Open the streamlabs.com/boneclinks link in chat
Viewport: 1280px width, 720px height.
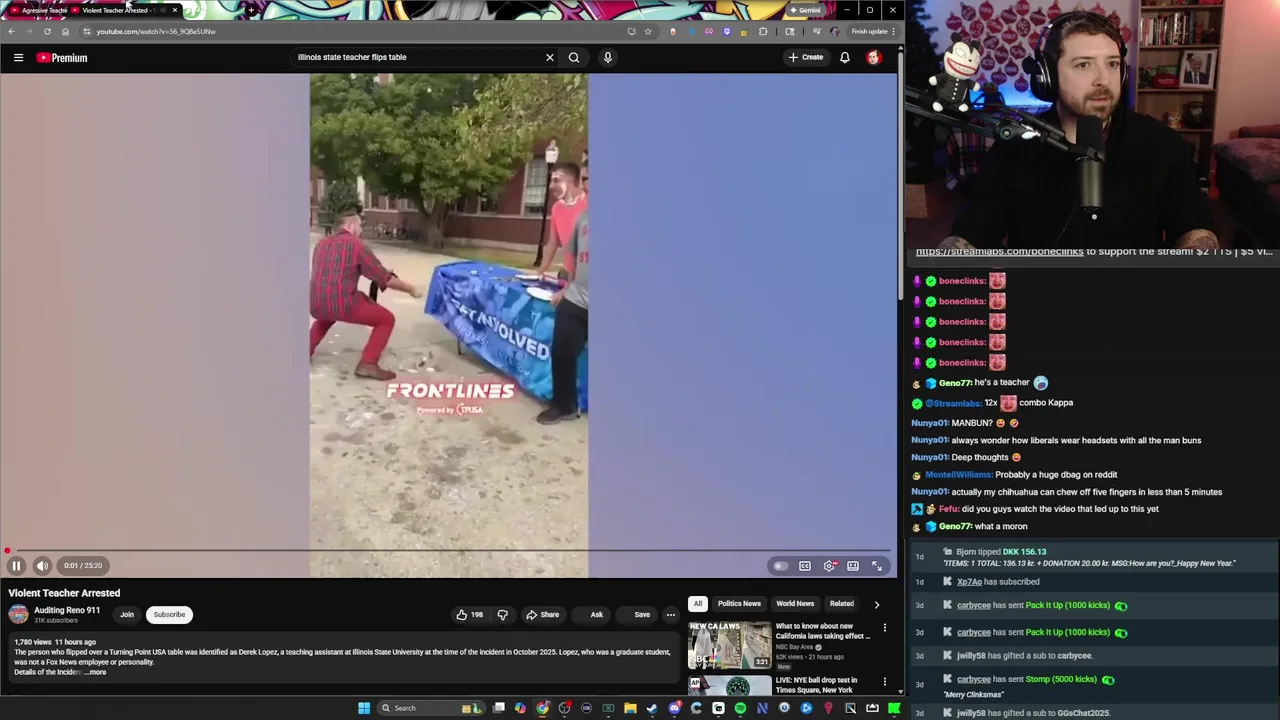999,252
